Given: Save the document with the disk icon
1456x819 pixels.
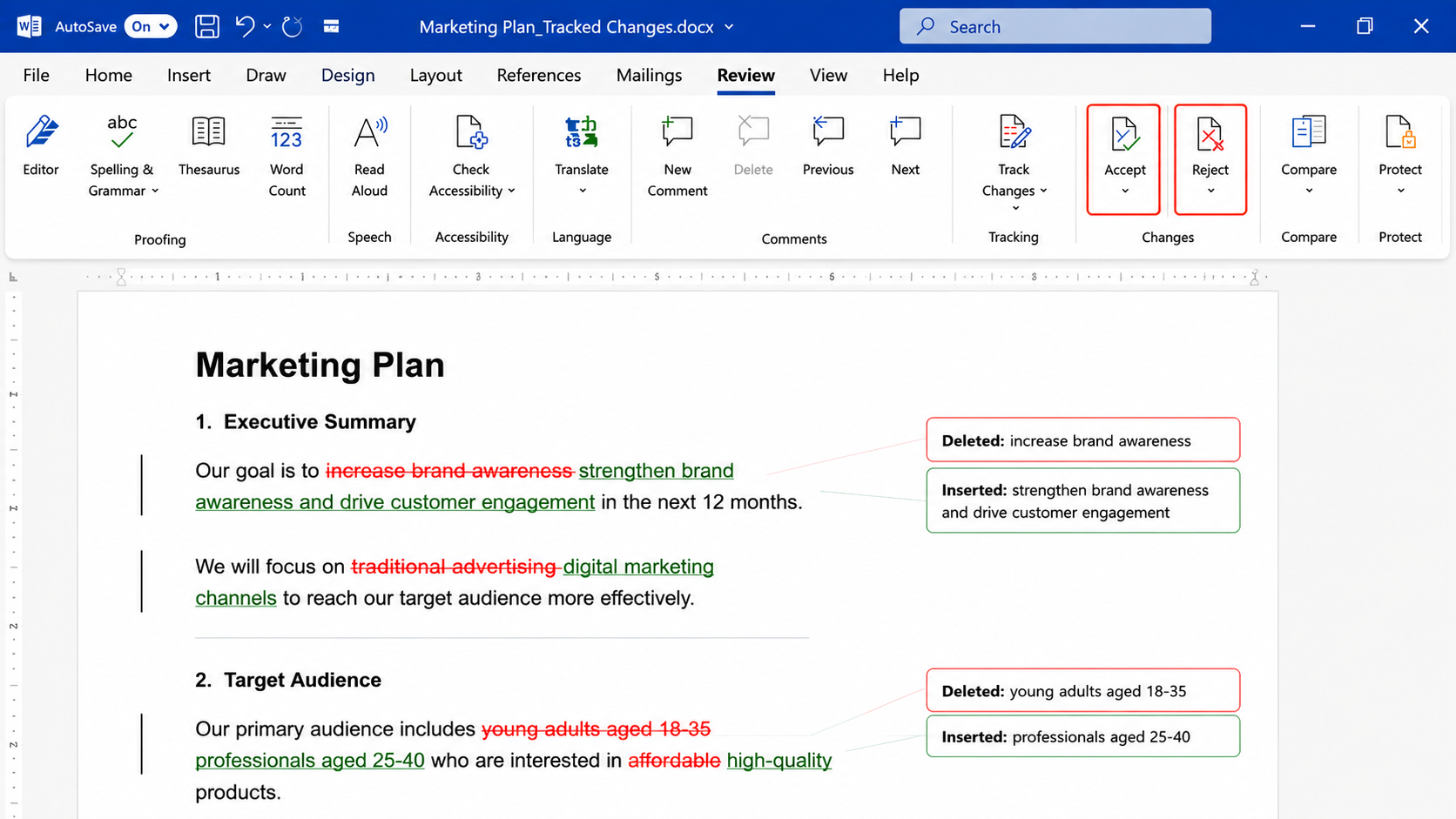Looking at the screenshot, I should 207,26.
